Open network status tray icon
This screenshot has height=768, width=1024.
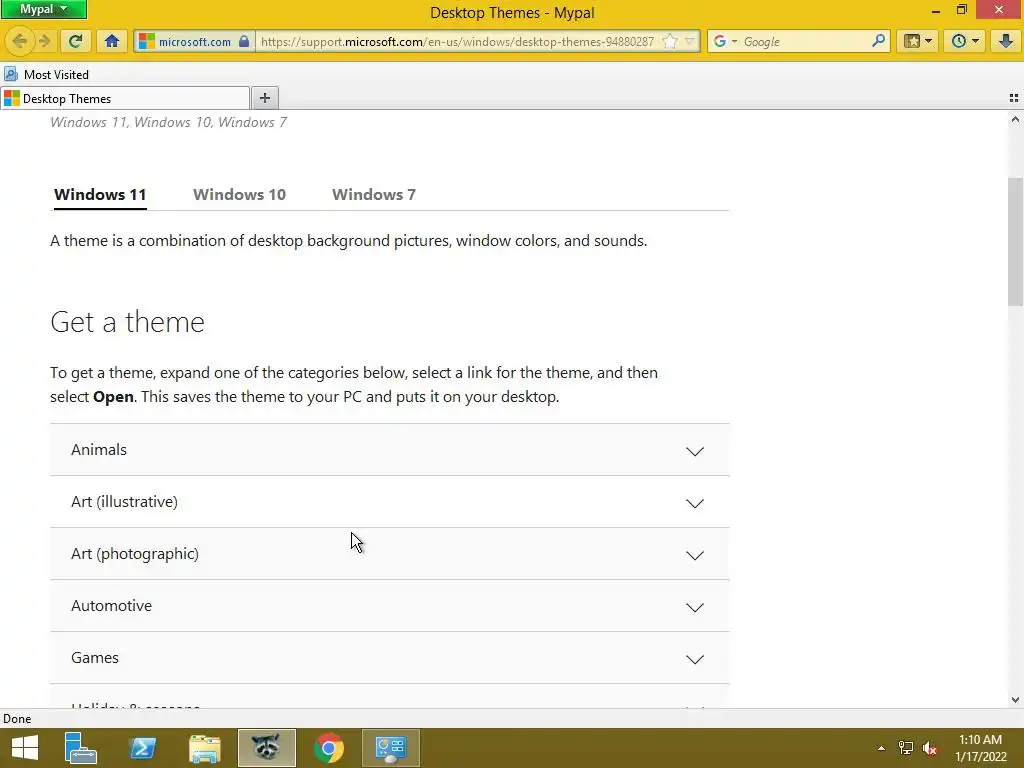(x=906, y=748)
